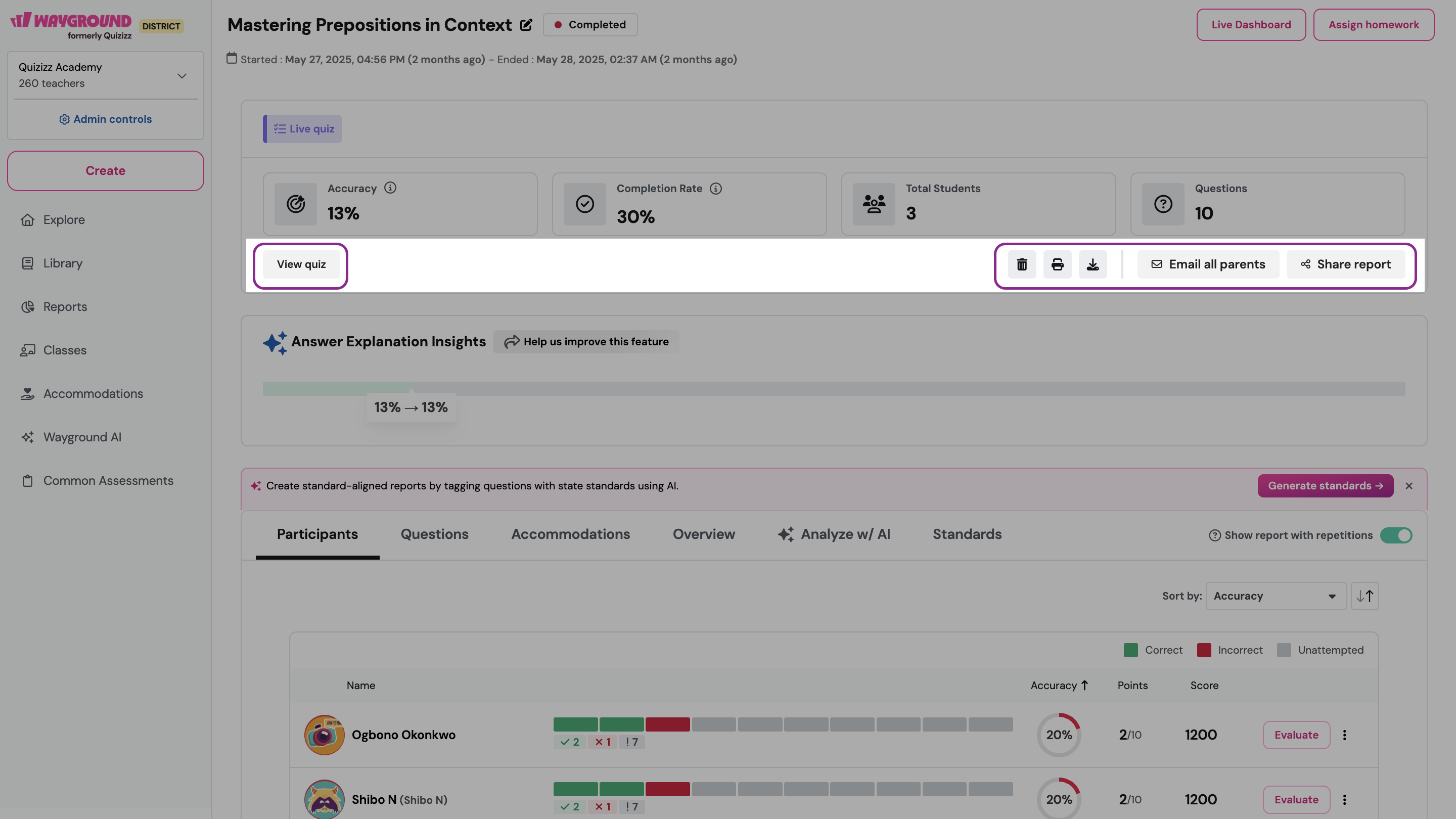Click Evaluate for Ogbono Okonkwo
Screen dimensions: 1456x819
tap(1296, 735)
